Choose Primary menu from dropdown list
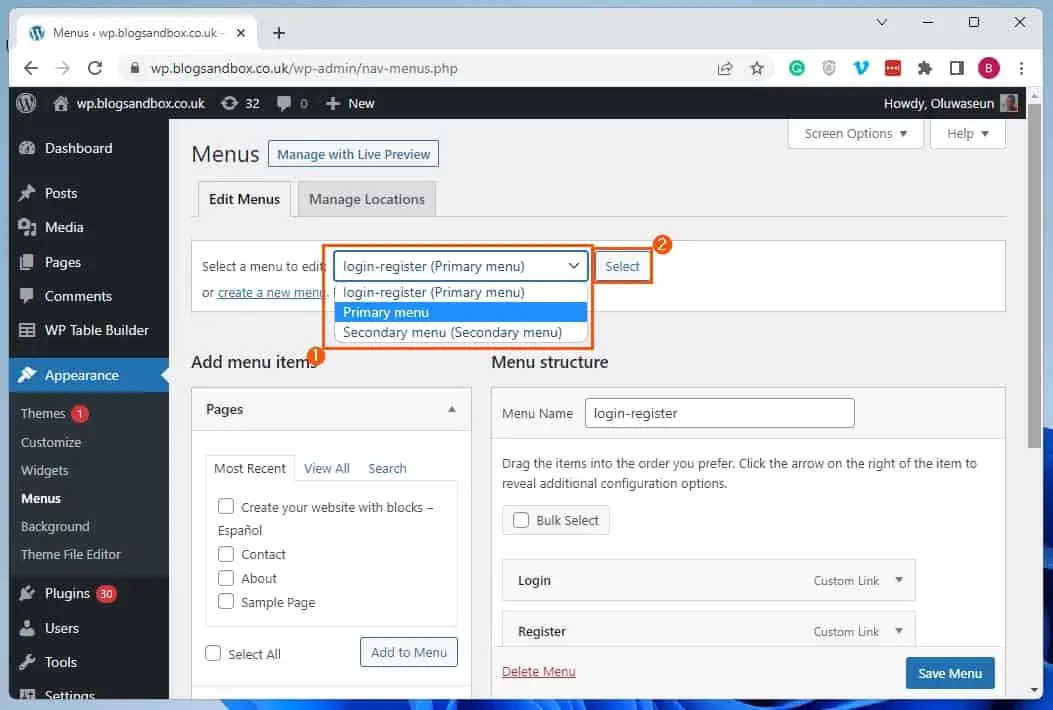 coord(461,312)
